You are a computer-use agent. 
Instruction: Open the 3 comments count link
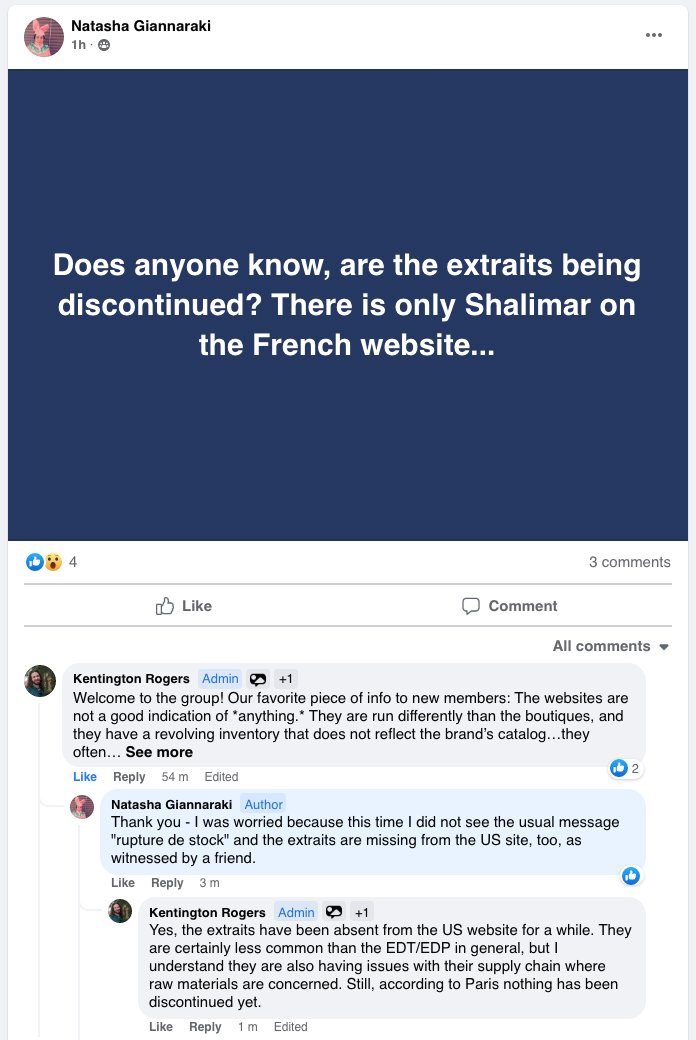[x=629, y=562]
